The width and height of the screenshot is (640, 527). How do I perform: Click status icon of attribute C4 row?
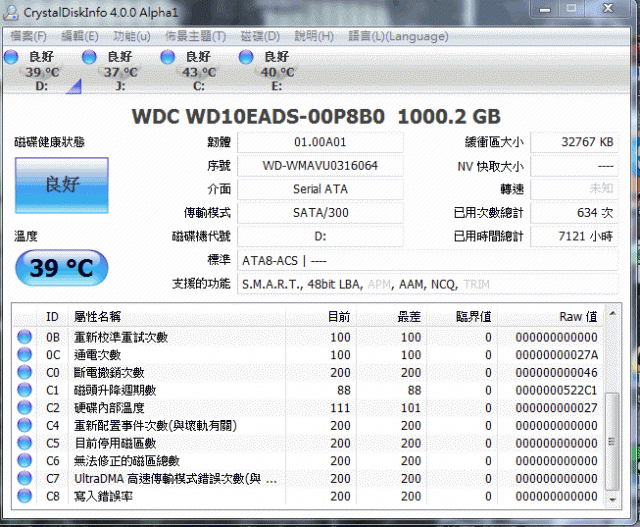[x=24, y=425]
